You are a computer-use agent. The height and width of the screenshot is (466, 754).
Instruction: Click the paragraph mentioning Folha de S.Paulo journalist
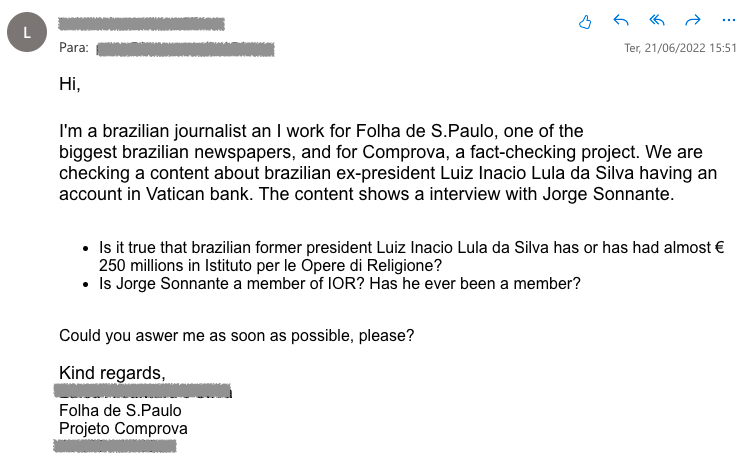pos(388,163)
